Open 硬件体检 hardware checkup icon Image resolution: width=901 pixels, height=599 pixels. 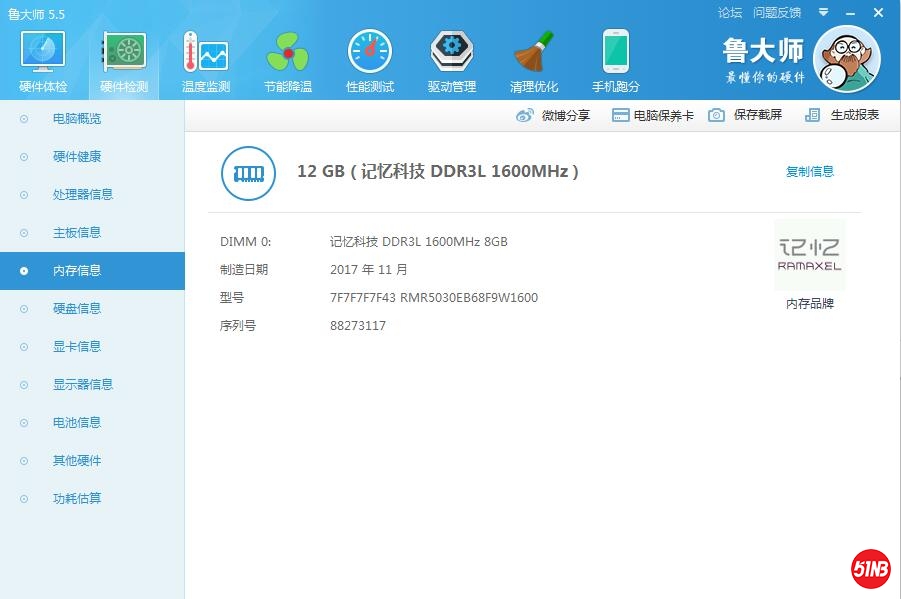point(43,53)
